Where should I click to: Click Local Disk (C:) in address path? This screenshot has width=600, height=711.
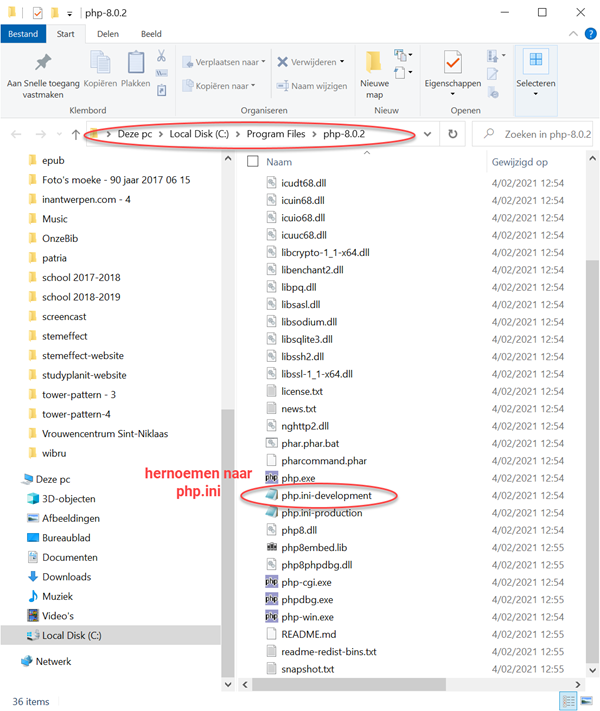click(199, 134)
